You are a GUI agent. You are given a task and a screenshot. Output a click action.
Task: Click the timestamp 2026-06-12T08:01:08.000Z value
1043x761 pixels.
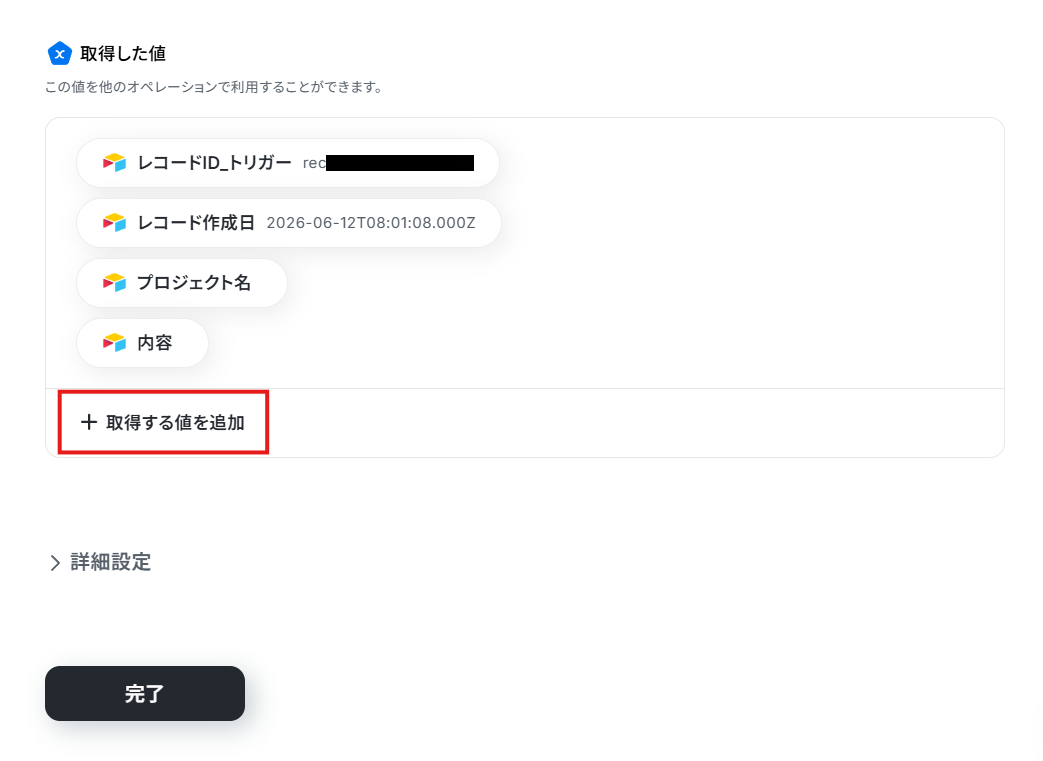(371, 223)
